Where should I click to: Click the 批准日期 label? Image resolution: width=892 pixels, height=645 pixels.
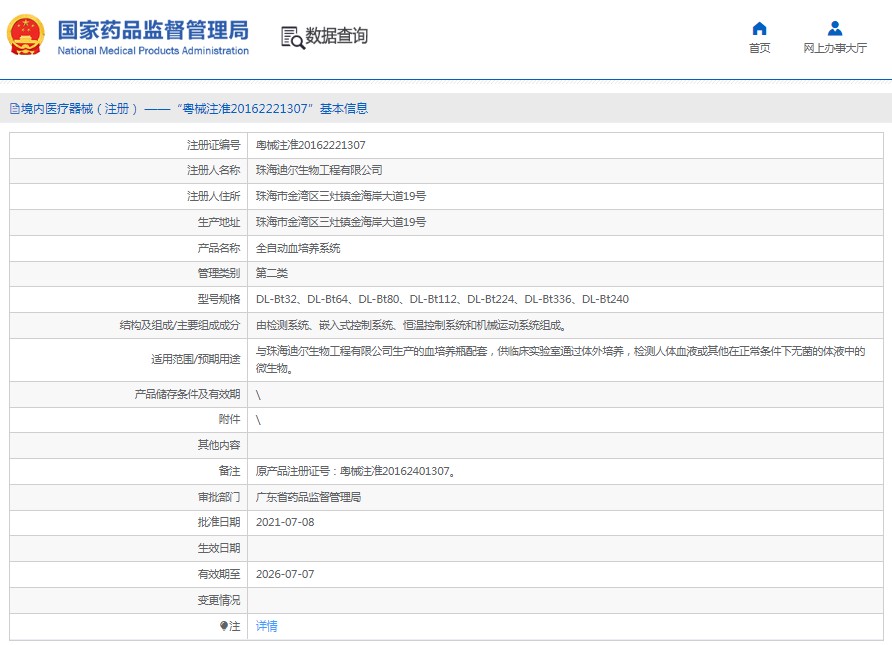pyautogui.click(x=218, y=522)
